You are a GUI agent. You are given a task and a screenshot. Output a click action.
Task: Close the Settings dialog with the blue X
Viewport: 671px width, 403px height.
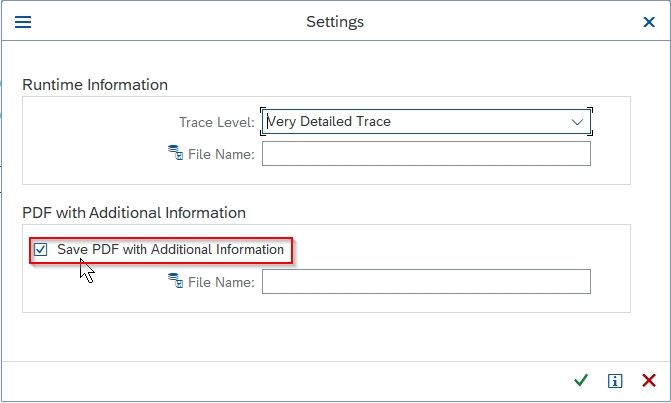coord(649,22)
